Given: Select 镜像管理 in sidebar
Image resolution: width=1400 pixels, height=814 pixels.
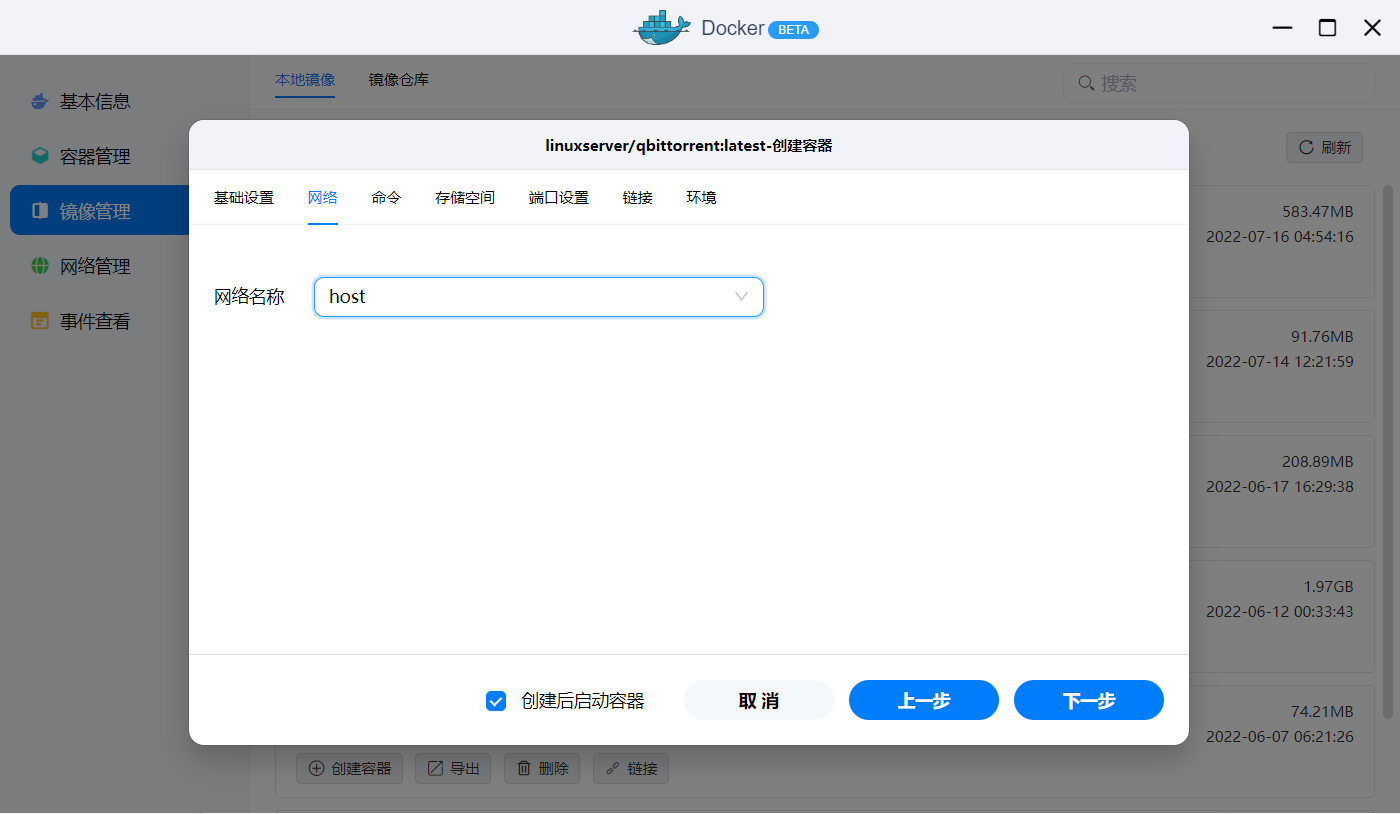Looking at the screenshot, I should click(100, 210).
